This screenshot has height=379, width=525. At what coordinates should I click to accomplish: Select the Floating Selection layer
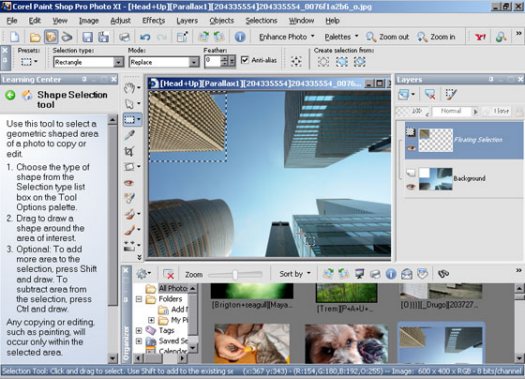point(463,140)
